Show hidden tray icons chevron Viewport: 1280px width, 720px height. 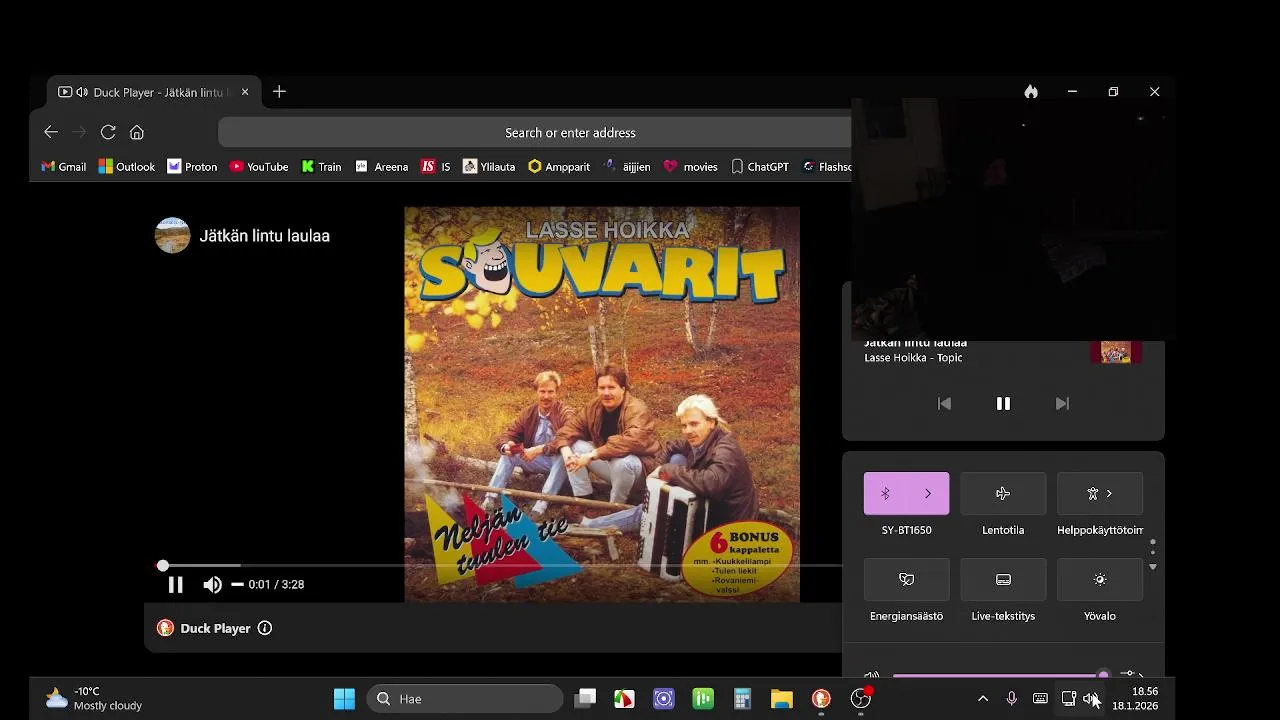click(x=983, y=699)
